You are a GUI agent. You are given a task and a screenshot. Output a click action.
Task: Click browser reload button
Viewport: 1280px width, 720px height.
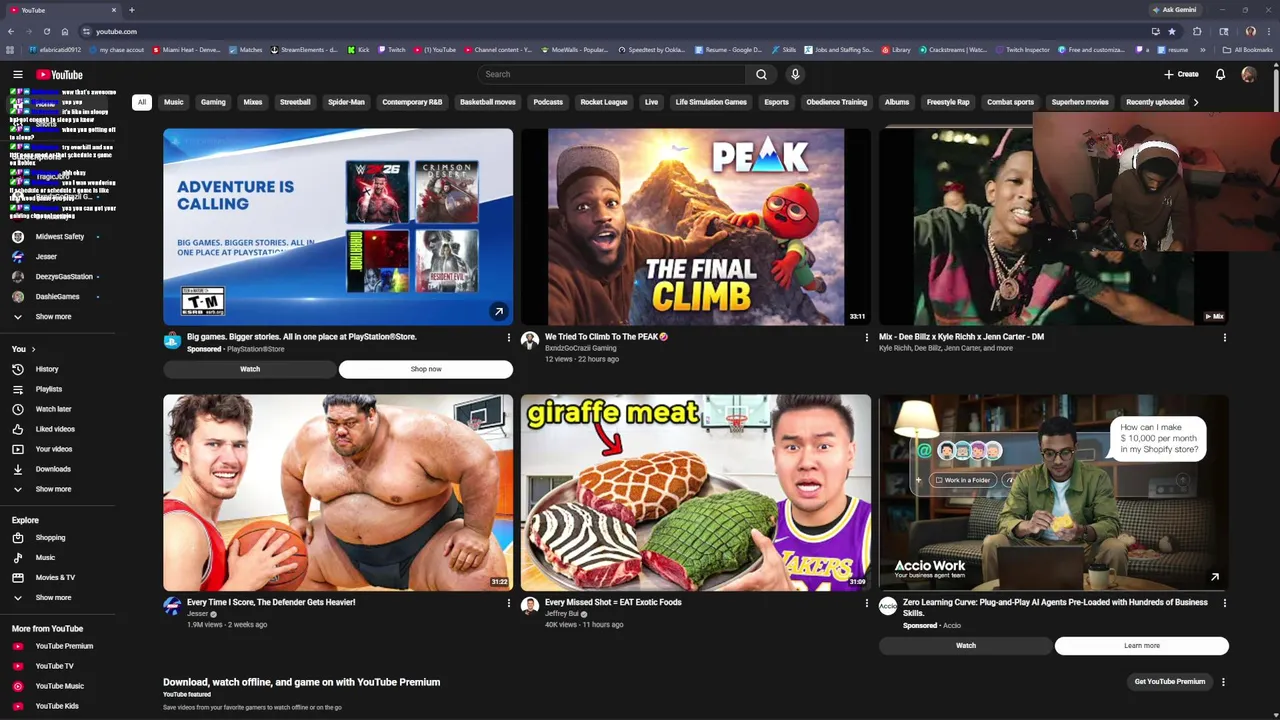46,31
